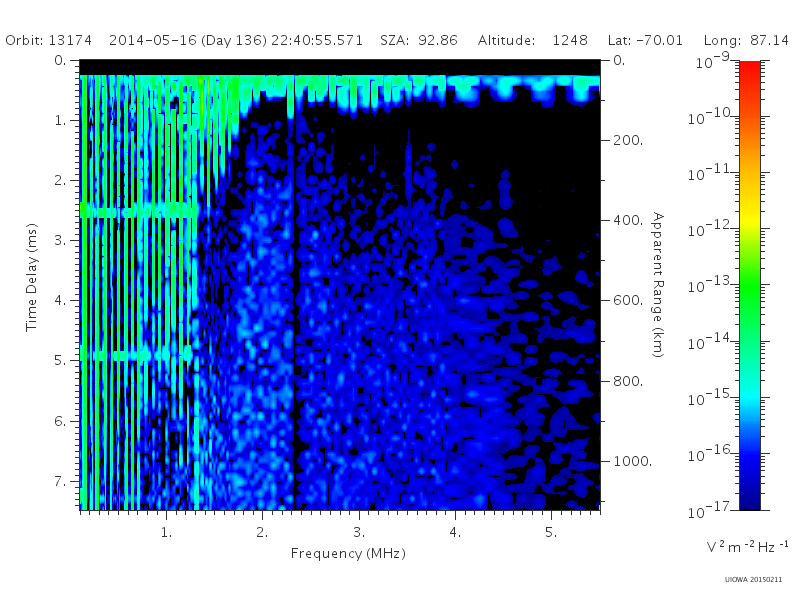This screenshot has height=600, width=800.
Task: Click the 'UIOWA 20150211' footer text
Action: [753, 580]
